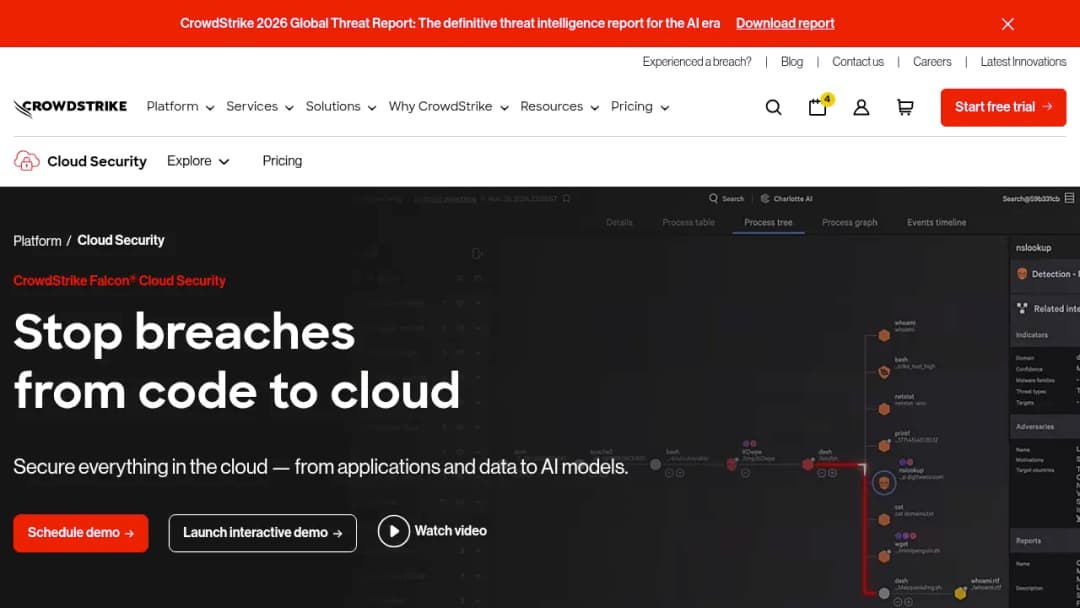Select the netstat process node
The height and width of the screenshot is (608, 1080).
click(x=884, y=409)
